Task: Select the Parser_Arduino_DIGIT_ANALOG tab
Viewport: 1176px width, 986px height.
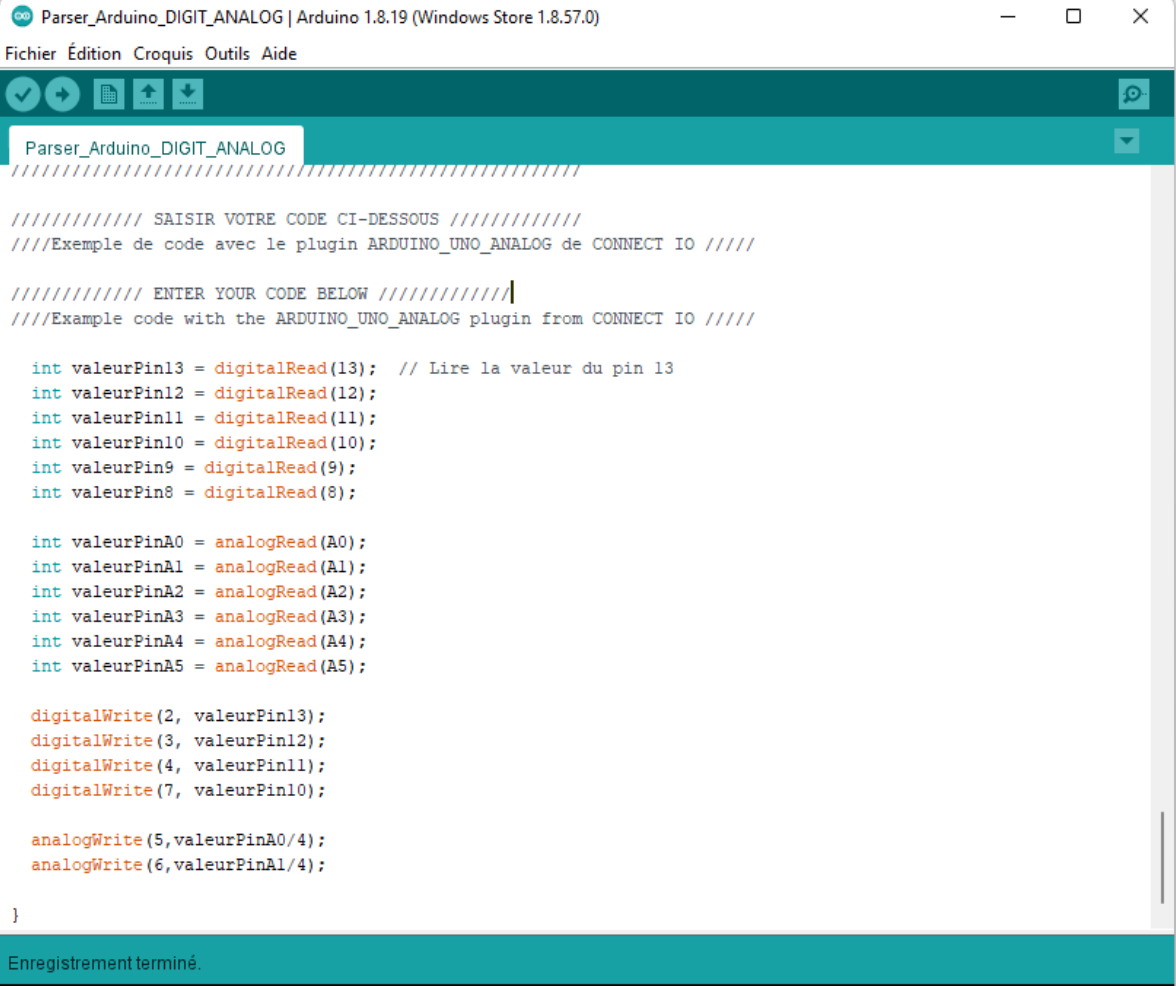Action: pyautogui.click(x=155, y=148)
